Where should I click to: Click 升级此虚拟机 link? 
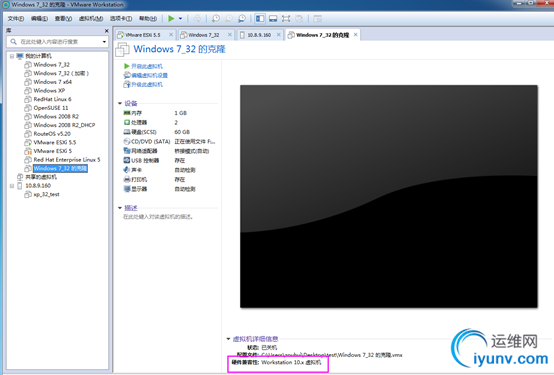(x=147, y=84)
